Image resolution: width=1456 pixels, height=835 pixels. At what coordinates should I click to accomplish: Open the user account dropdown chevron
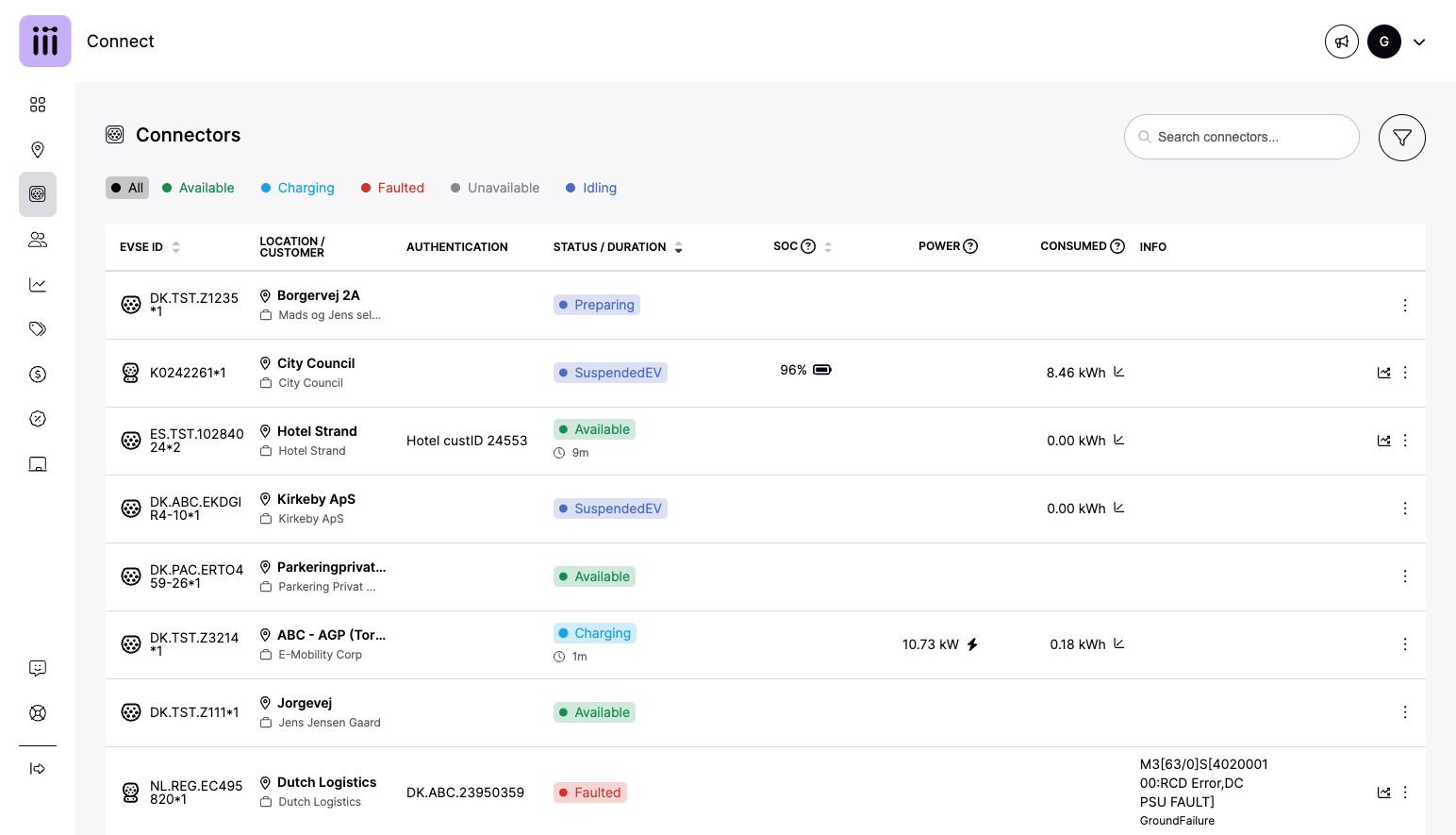(1418, 42)
